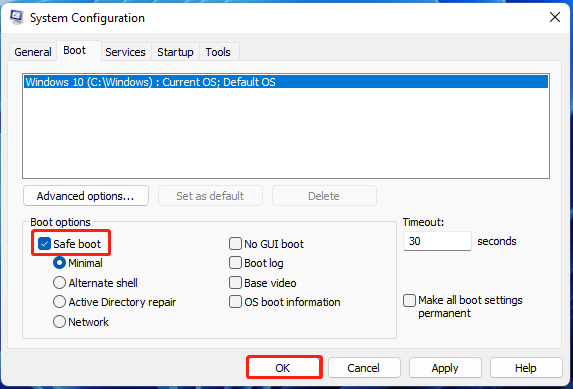573x389 pixels.
Task: Switch to the General tab
Action: click(x=33, y=52)
